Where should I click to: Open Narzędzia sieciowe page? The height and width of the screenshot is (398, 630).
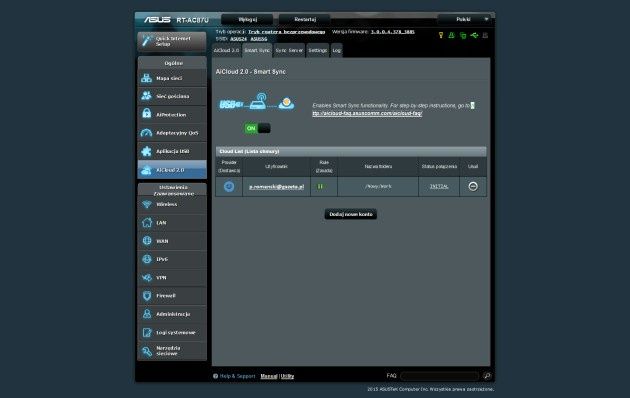[x=172, y=351]
